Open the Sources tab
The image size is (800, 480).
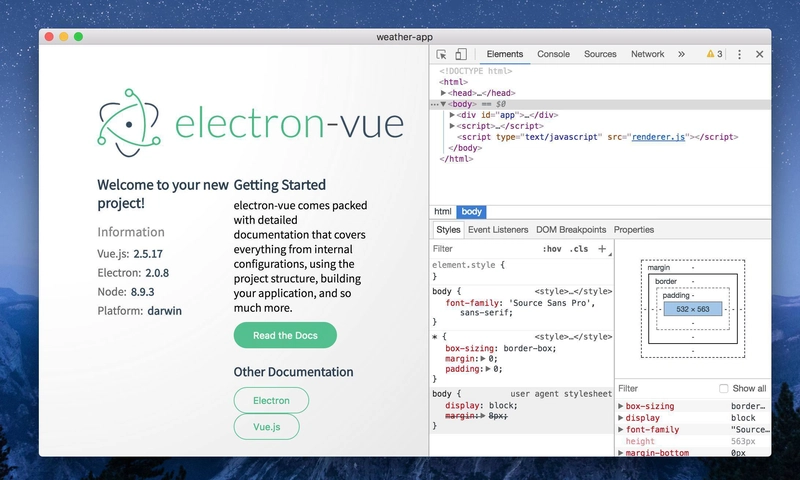600,54
